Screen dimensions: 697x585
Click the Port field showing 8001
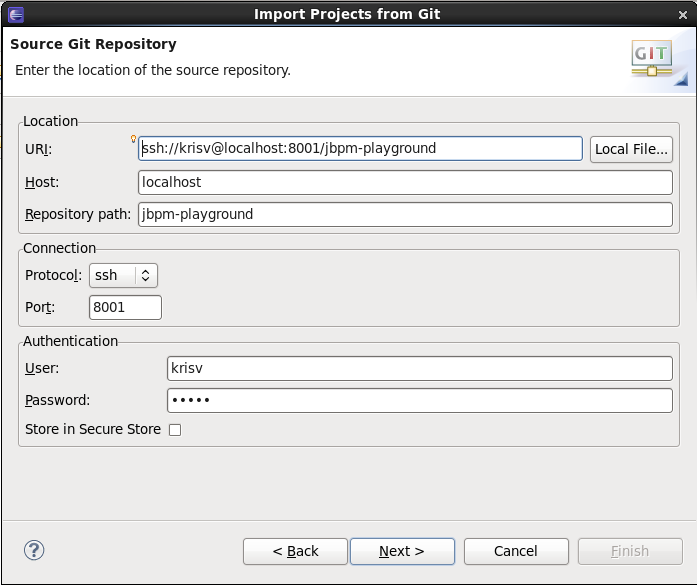tap(125, 308)
